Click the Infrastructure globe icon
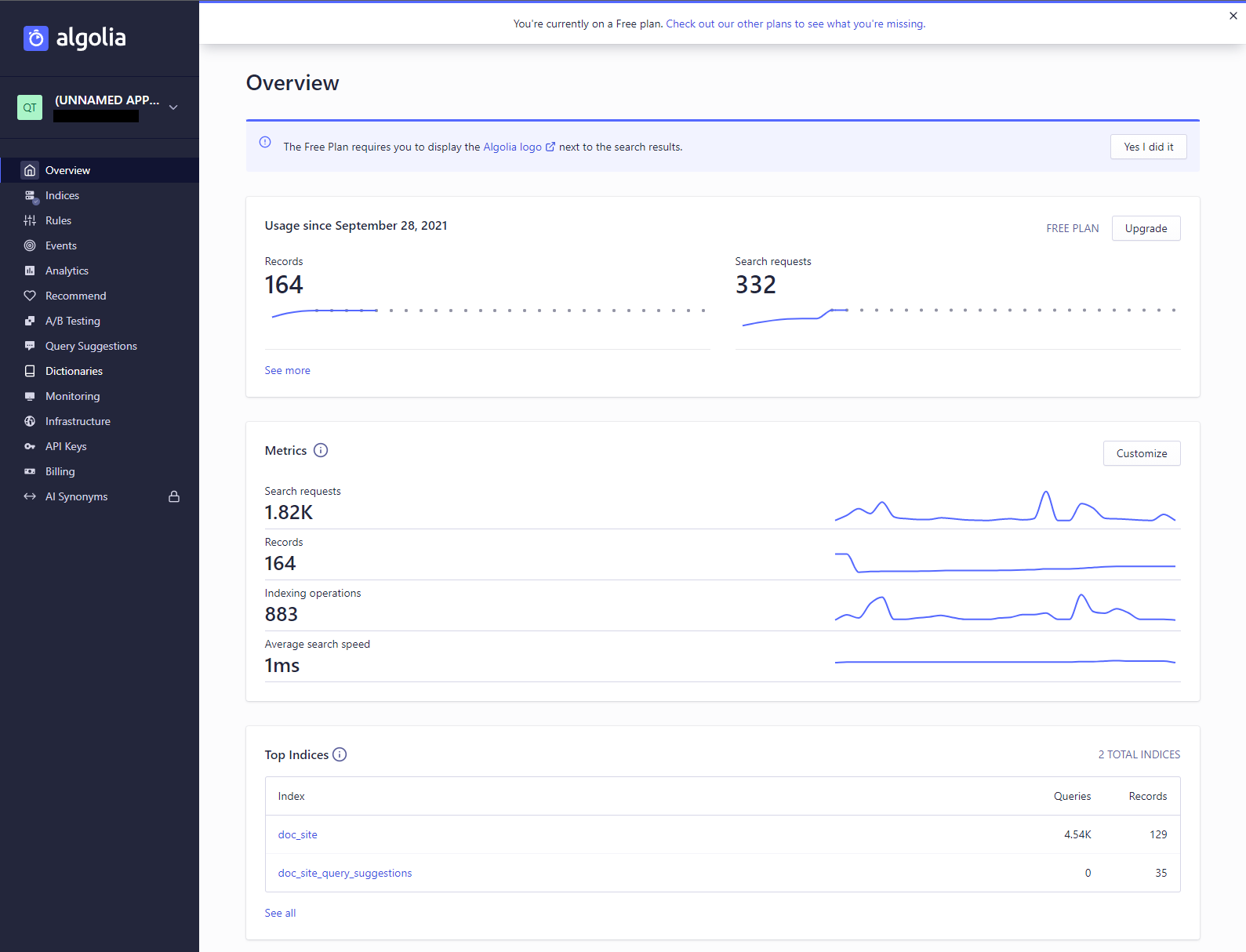The image size is (1246, 952). tap(30, 421)
